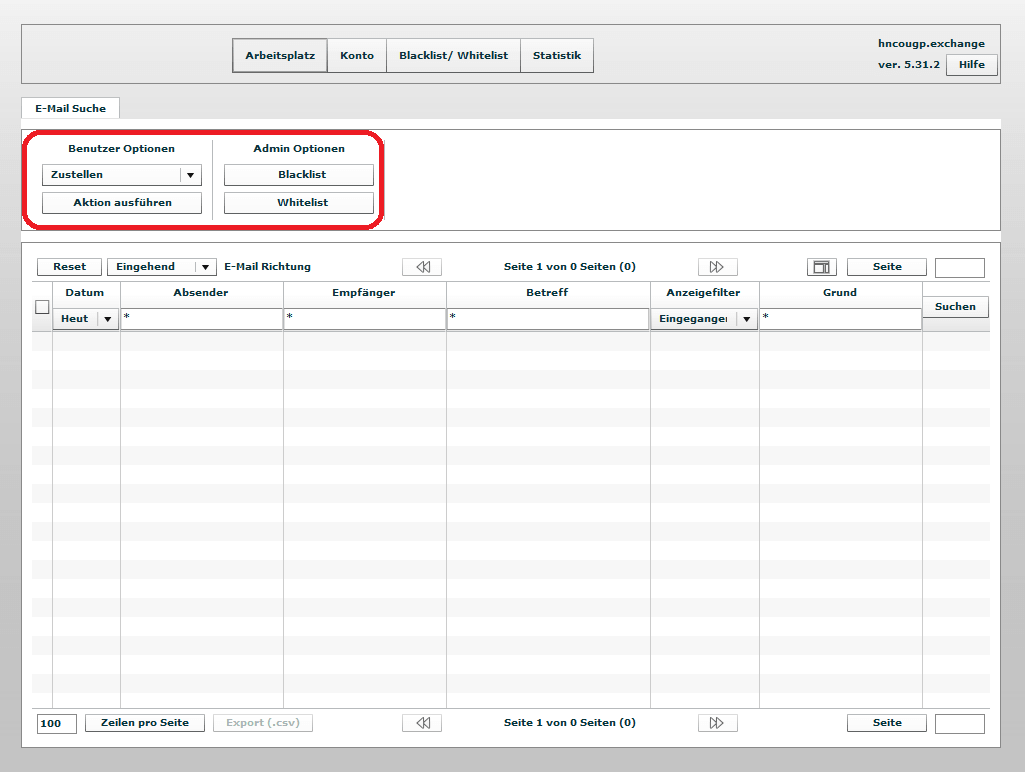Go to next page using bottom forward arrow
The width and height of the screenshot is (1025, 772).
coord(717,723)
